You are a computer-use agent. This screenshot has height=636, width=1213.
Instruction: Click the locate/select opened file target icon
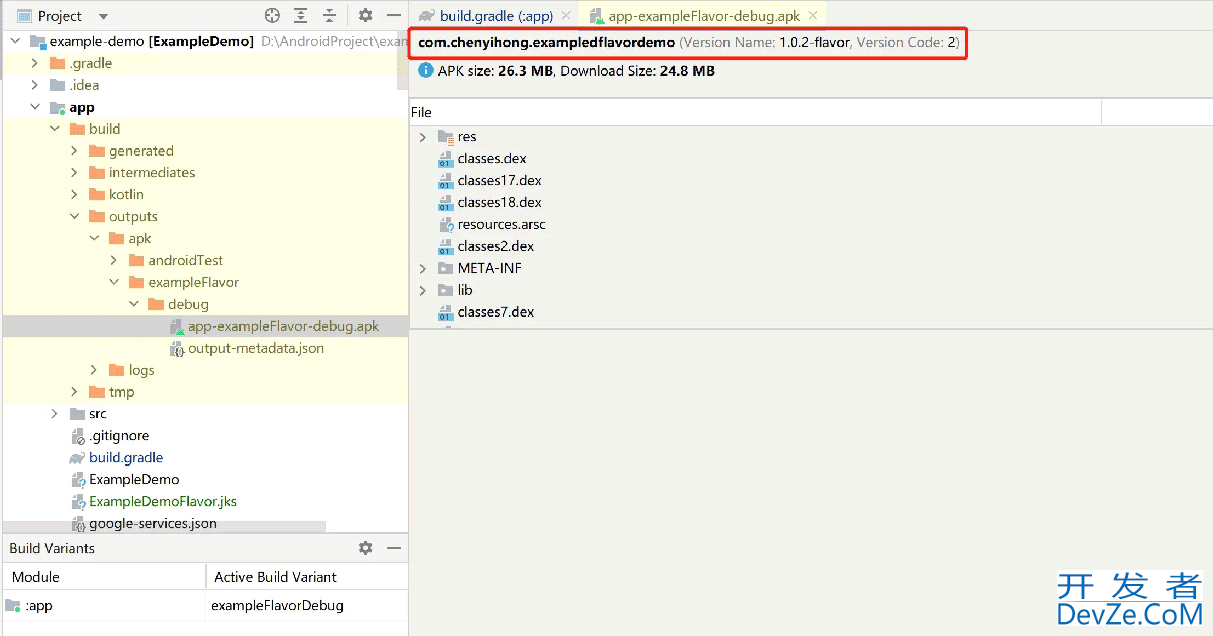(272, 16)
